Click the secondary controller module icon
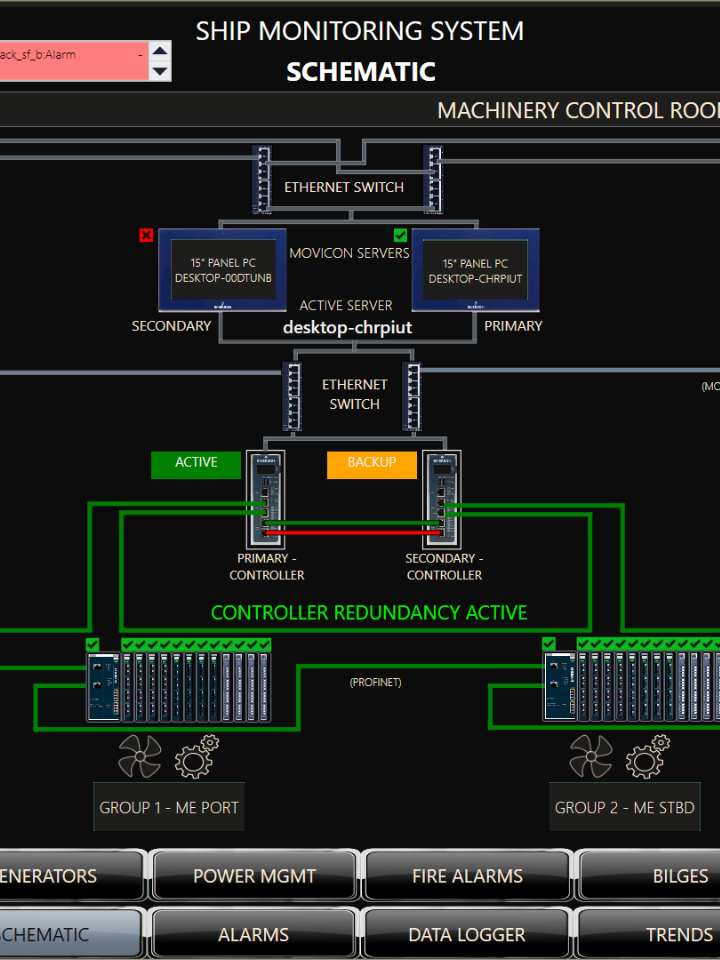The width and height of the screenshot is (720, 960). coord(441,498)
